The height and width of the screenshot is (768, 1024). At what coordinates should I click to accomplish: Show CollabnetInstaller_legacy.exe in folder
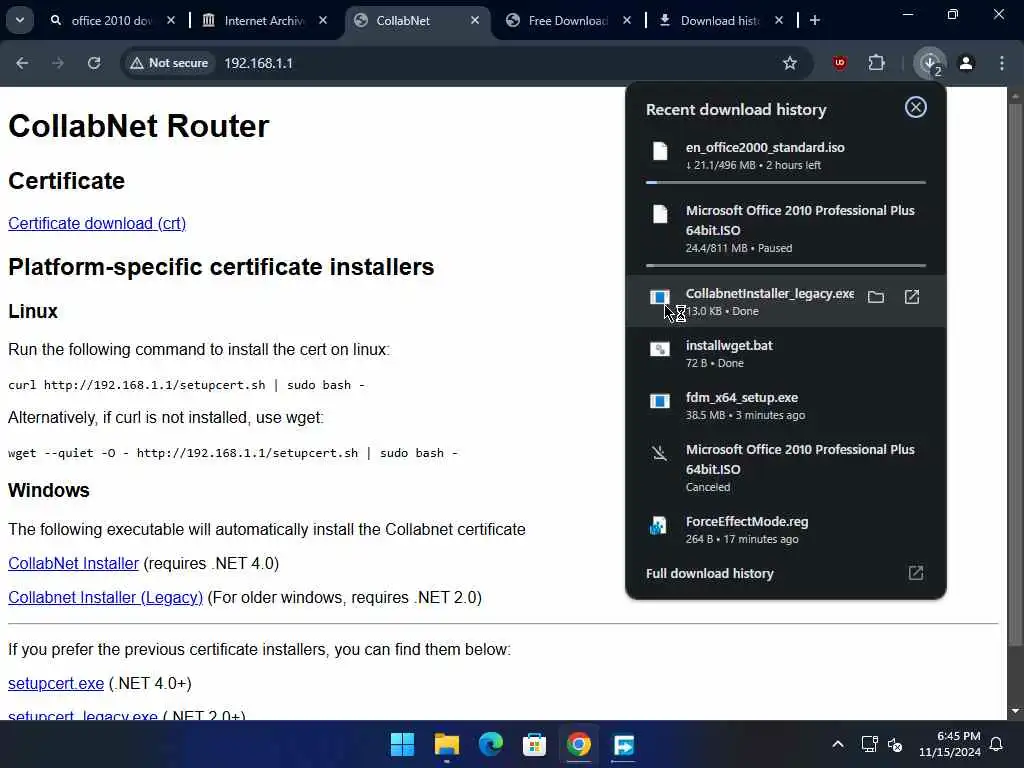(x=876, y=298)
